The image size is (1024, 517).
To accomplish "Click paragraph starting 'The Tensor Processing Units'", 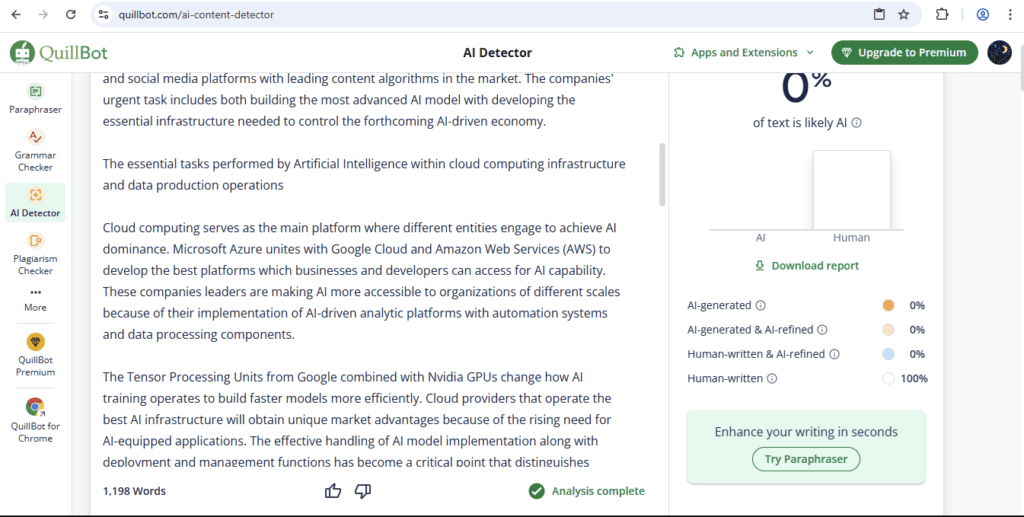I will click(x=357, y=420).
